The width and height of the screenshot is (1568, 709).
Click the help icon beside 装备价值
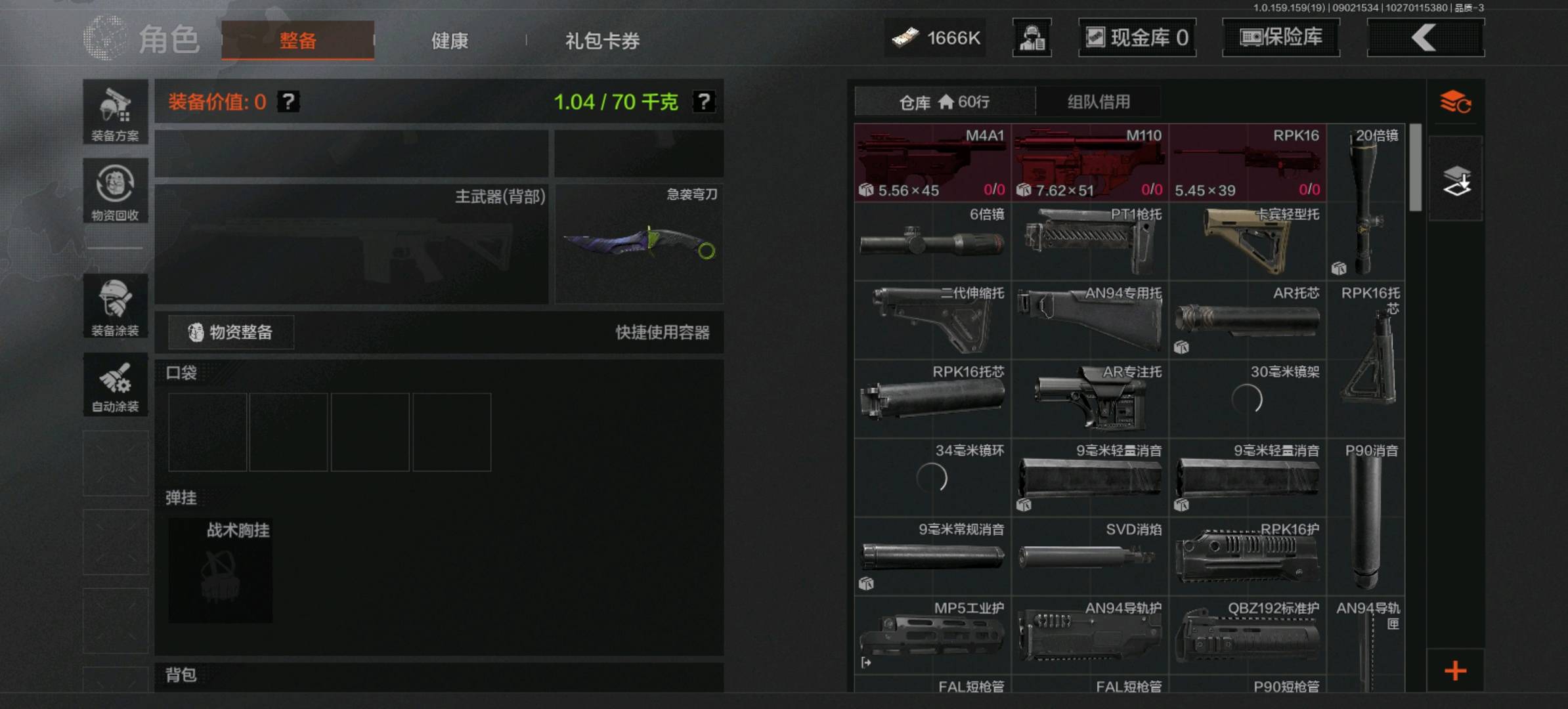pyautogui.click(x=288, y=102)
